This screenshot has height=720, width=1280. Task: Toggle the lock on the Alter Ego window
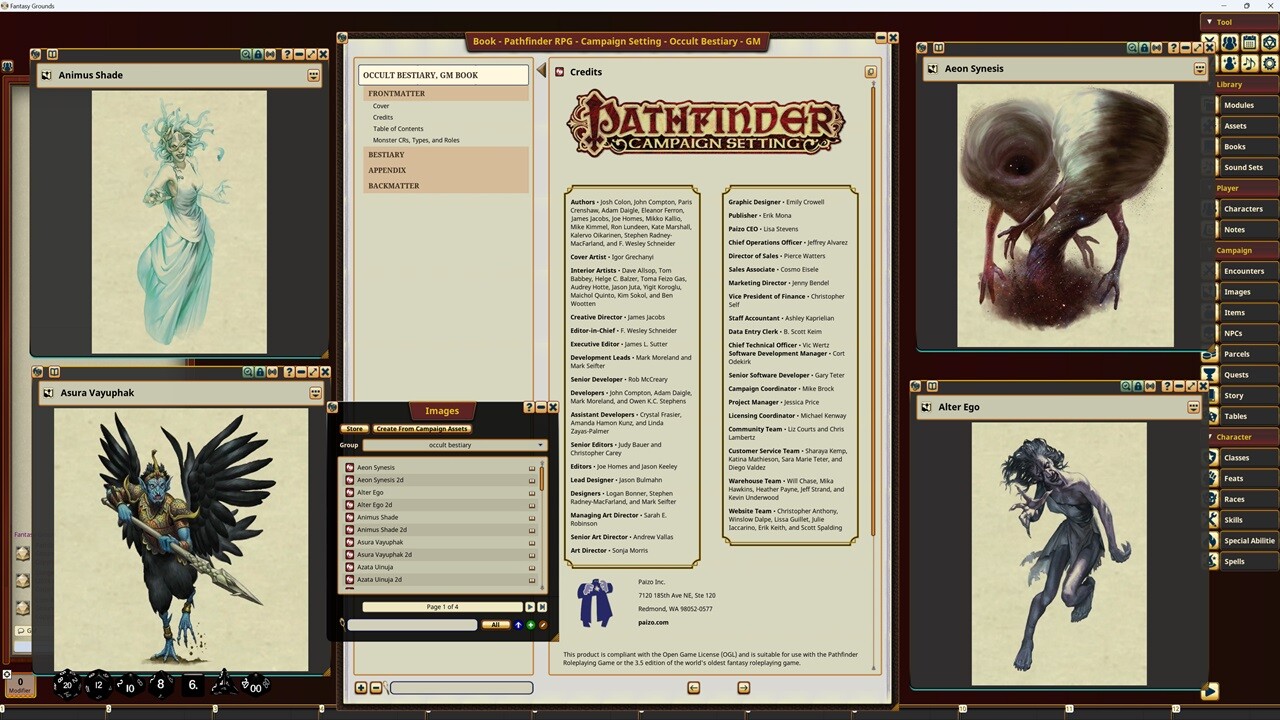[x=1138, y=387]
